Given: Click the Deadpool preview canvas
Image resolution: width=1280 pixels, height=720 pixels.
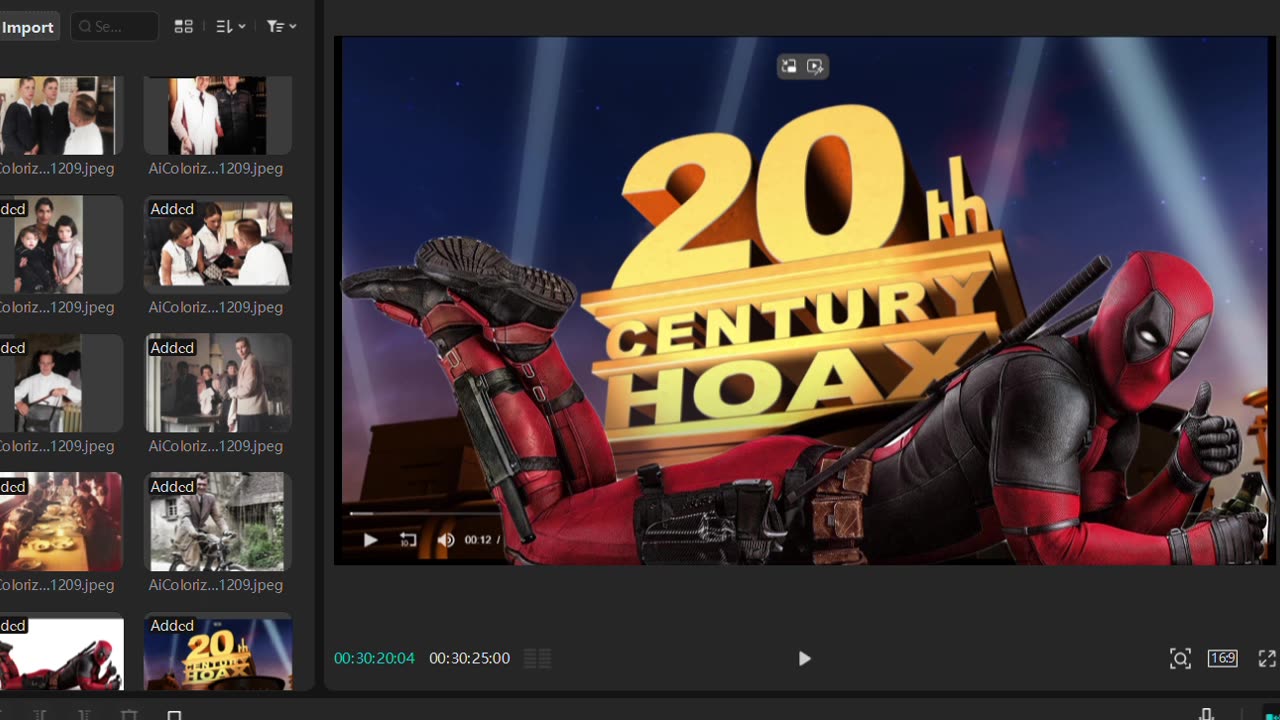Looking at the screenshot, I should click(x=805, y=301).
